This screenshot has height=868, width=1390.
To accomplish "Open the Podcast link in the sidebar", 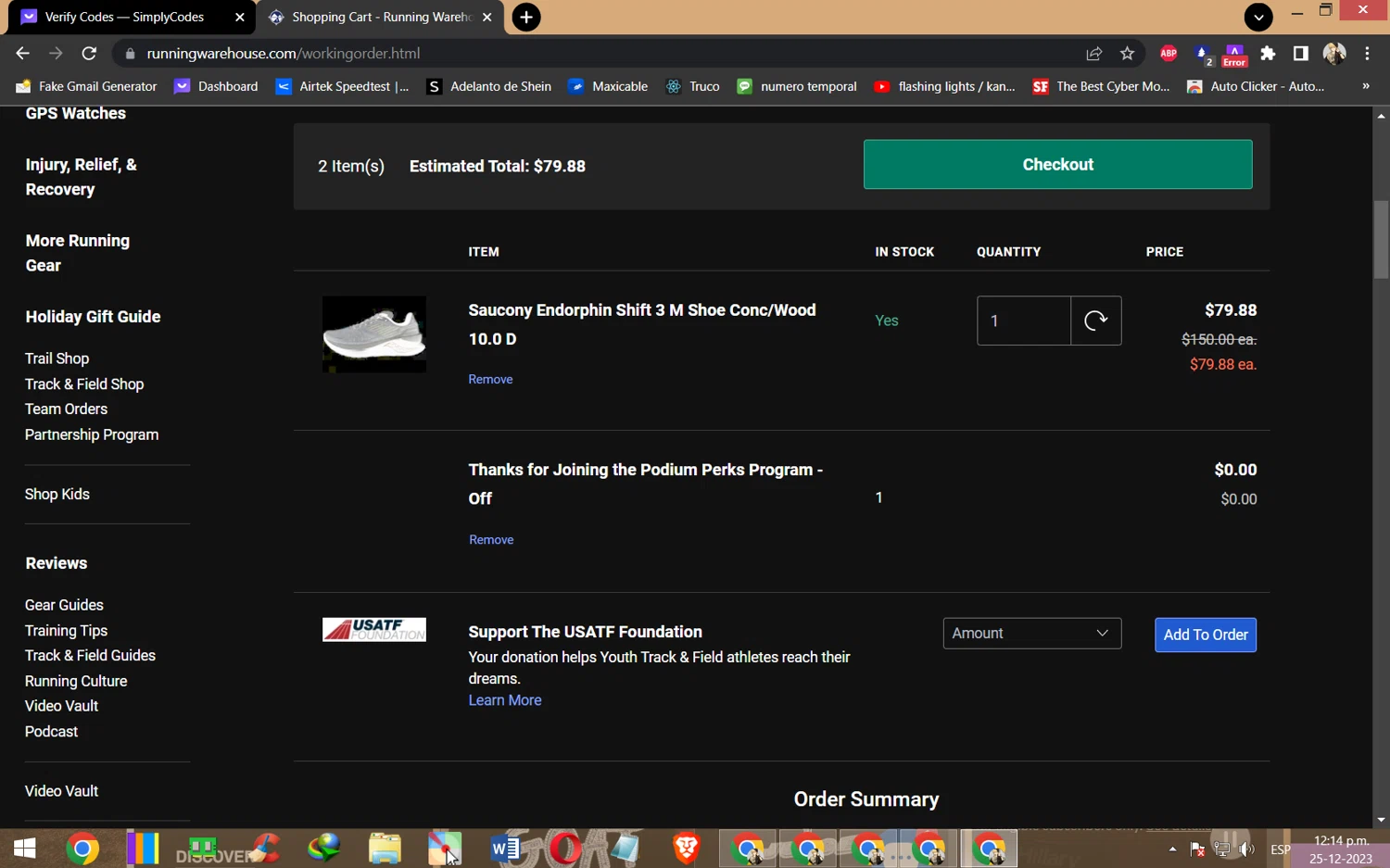I will 52,731.
